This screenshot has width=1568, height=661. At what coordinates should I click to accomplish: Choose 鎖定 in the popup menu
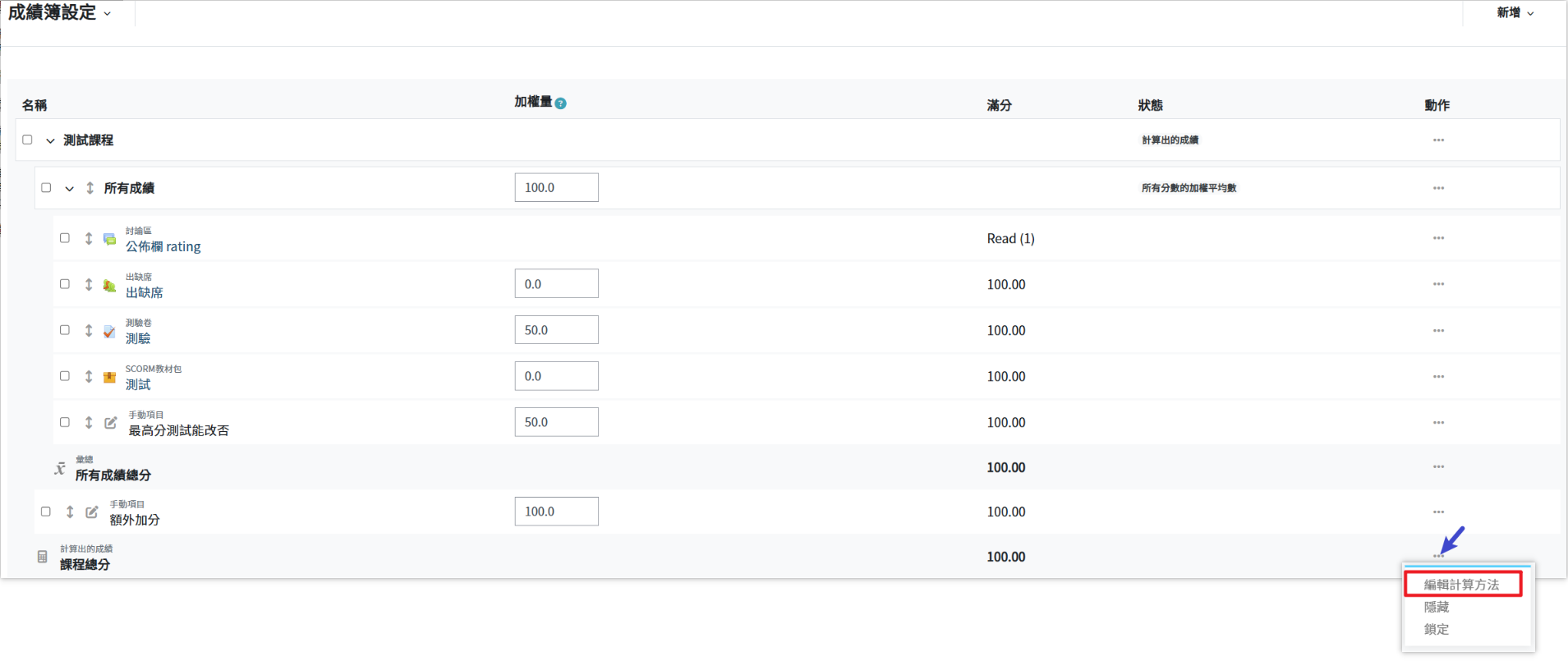coord(1437,629)
